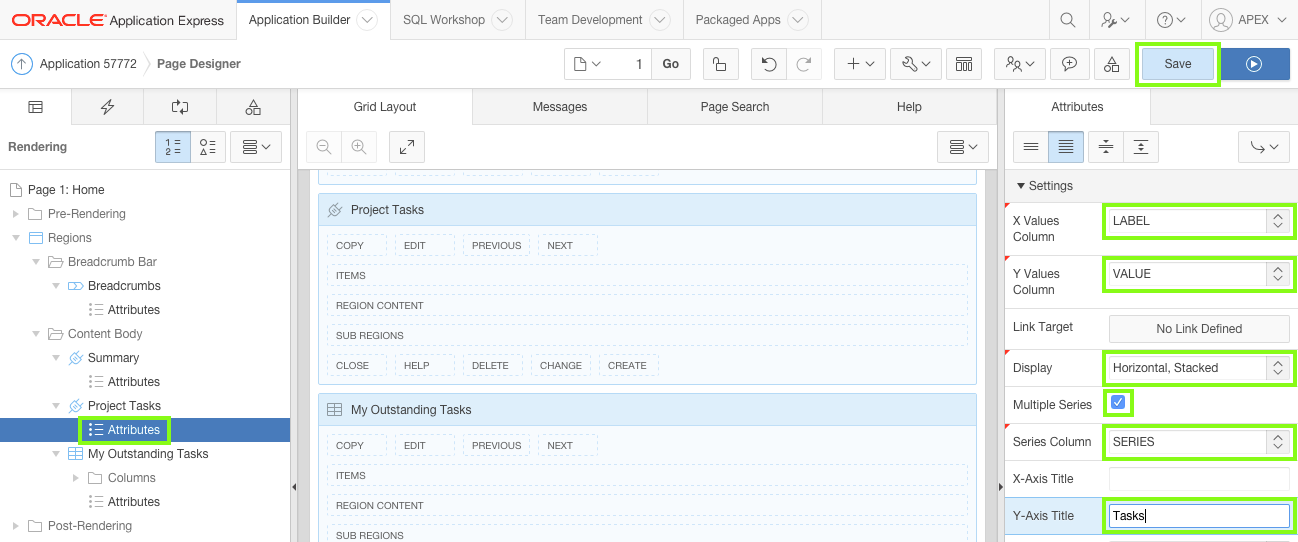Toggle Group by Component Type button
This screenshot has width=1298, height=542.
[208, 147]
